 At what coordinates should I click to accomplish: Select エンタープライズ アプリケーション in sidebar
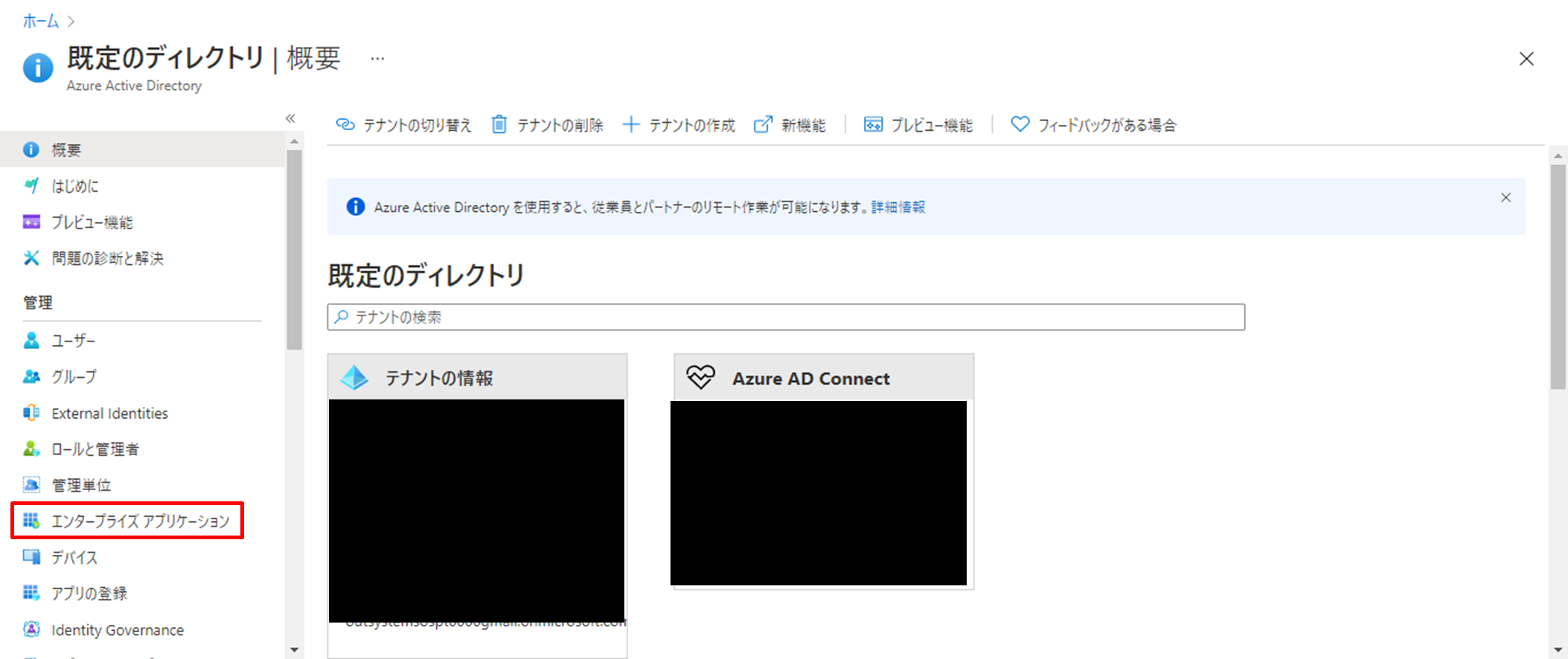coord(140,521)
